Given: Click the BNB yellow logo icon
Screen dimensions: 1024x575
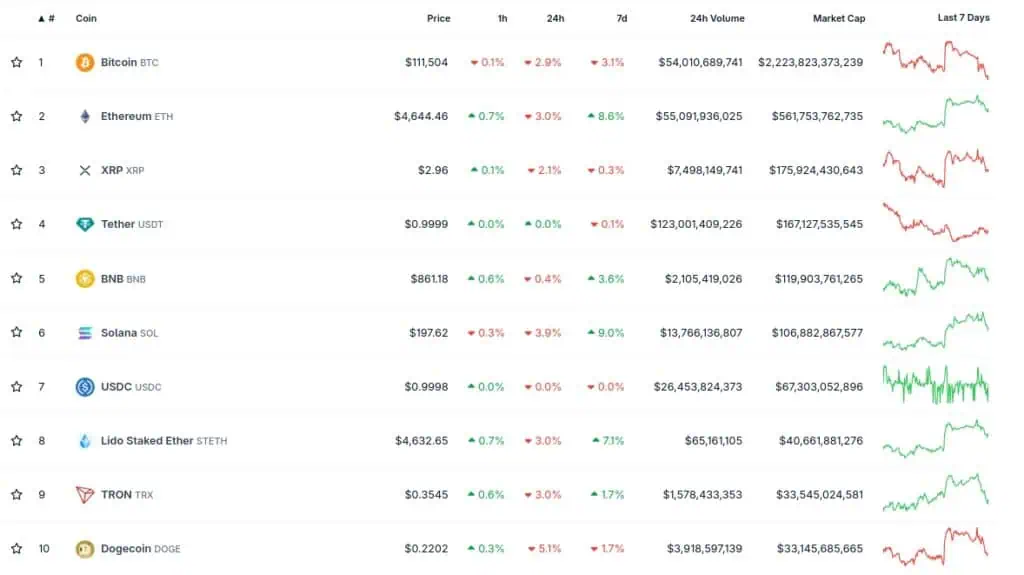Looking at the screenshot, I should [x=84, y=278].
